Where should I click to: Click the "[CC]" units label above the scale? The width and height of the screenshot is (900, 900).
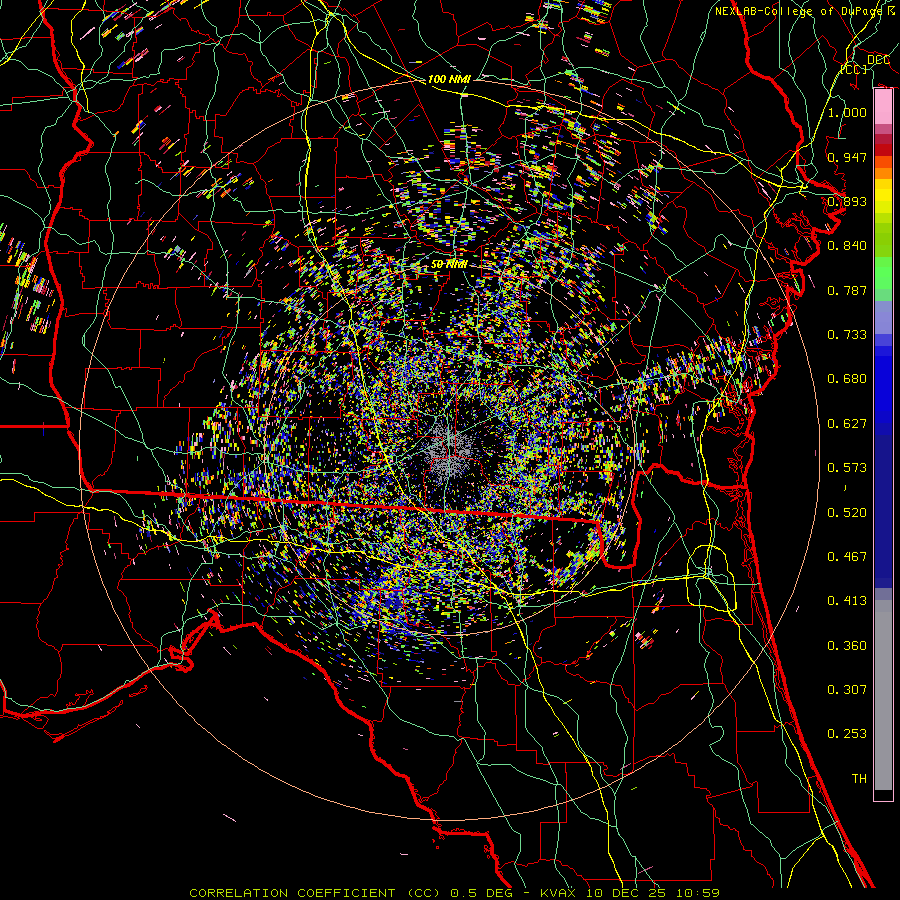click(x=854, y=69)
